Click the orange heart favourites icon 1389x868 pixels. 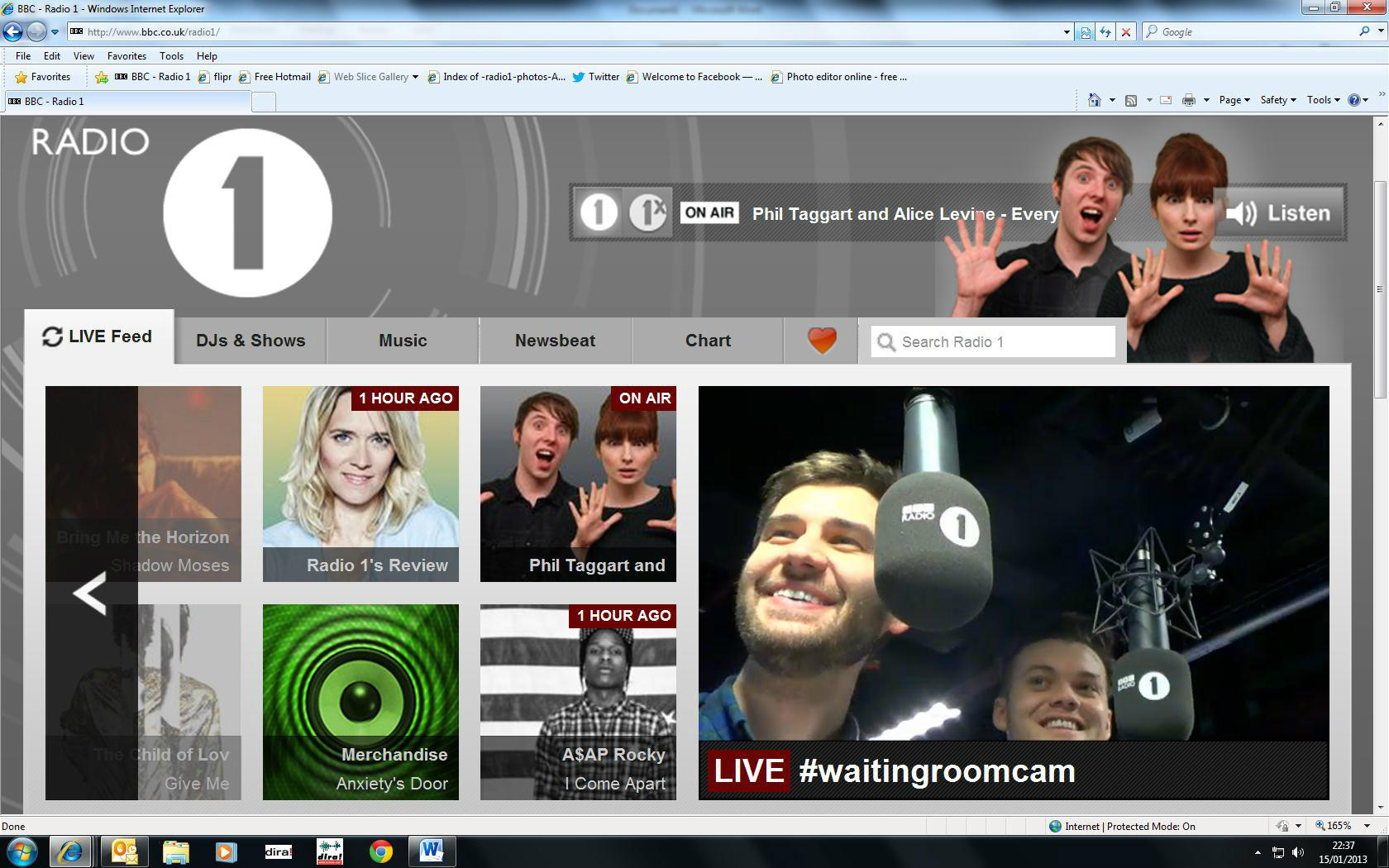[822, 341]
